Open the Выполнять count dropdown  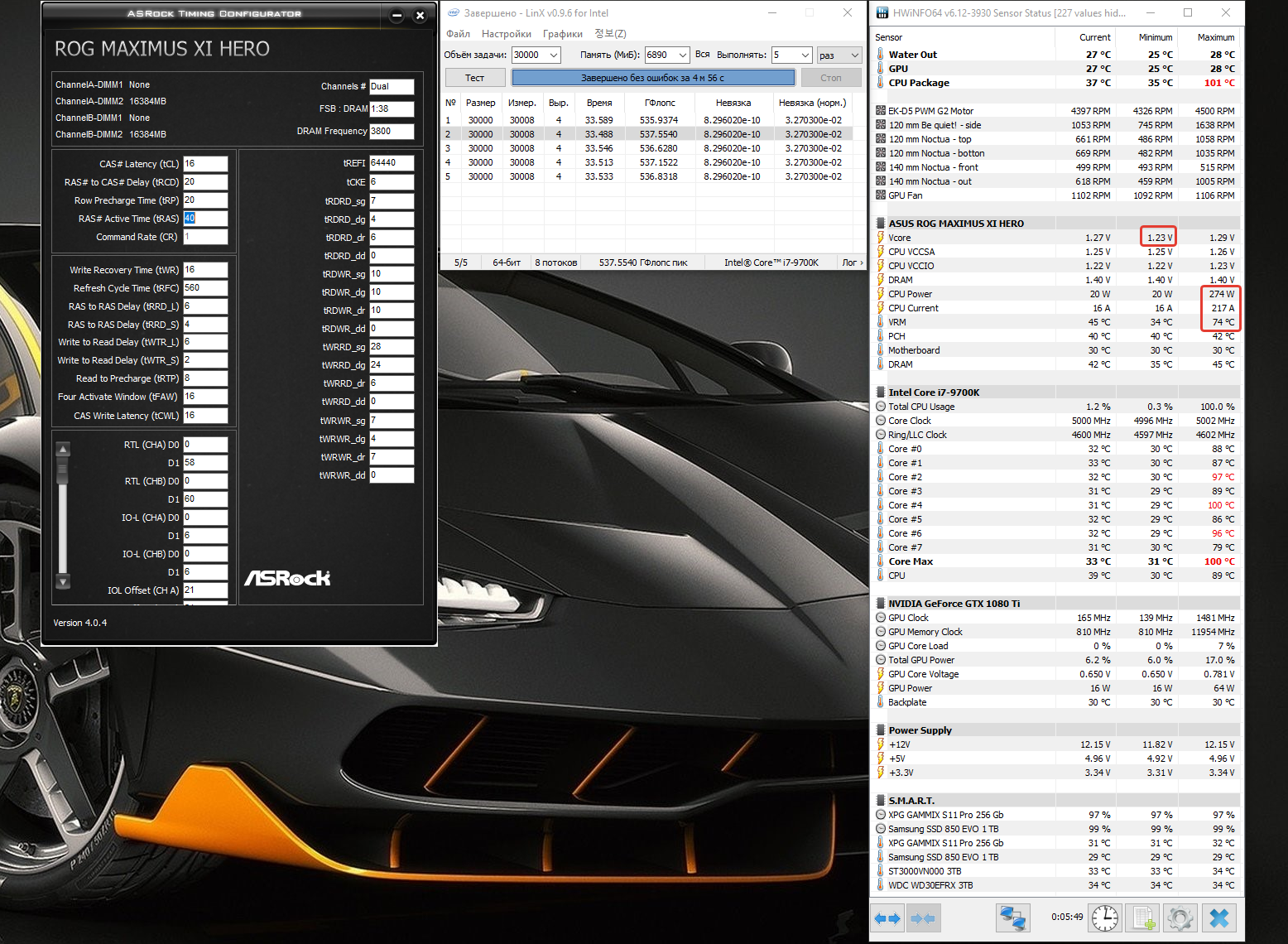(805, 55)
